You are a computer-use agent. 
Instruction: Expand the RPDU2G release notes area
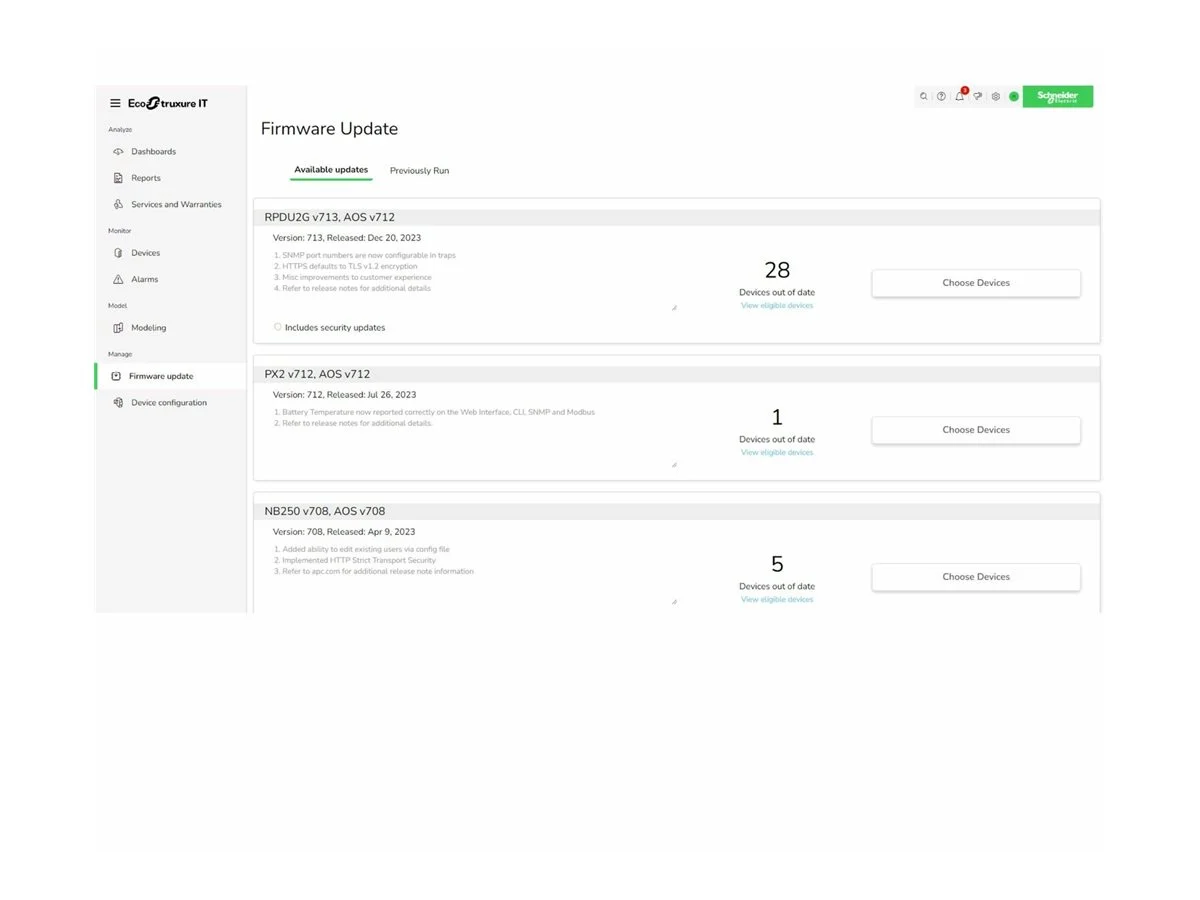click(674, 307)
